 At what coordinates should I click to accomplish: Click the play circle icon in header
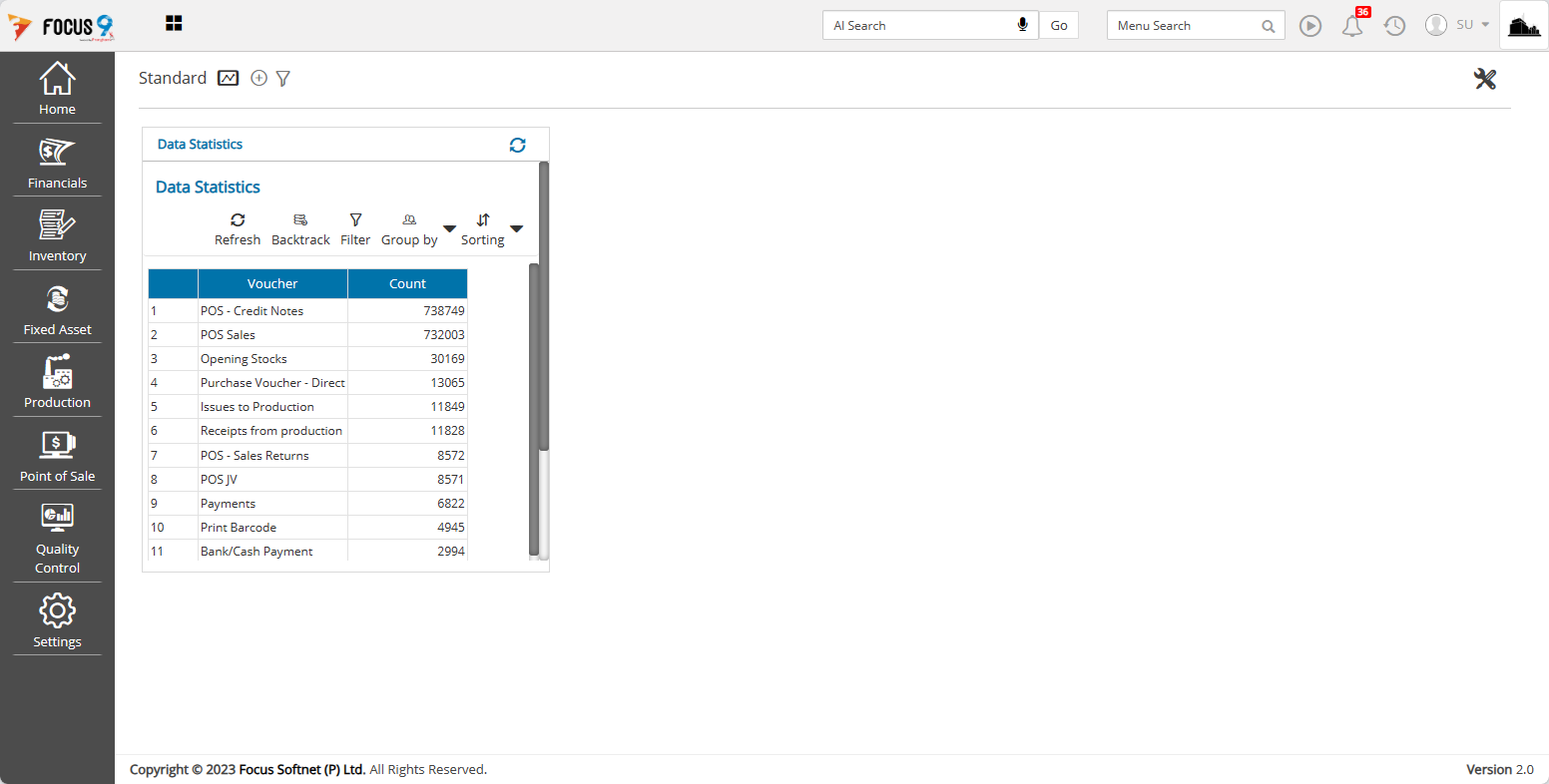click(1310, 26)
